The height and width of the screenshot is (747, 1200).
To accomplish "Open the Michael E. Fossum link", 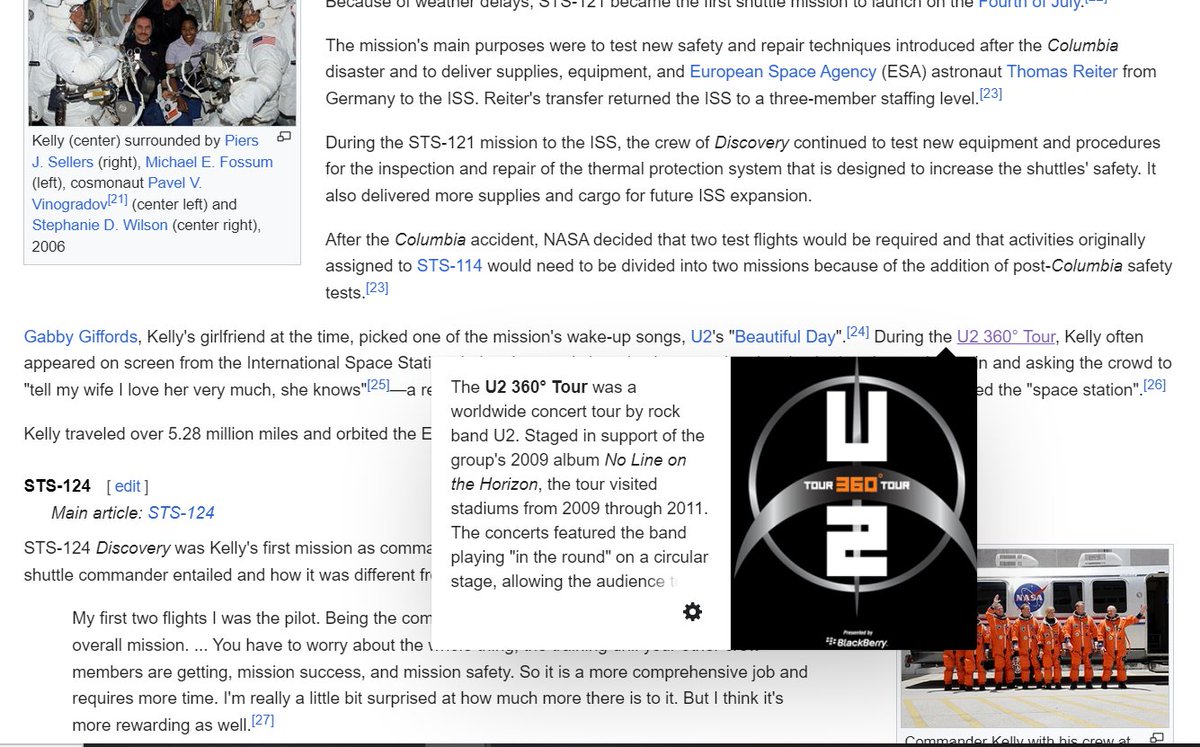I will [x=209, y=162].
